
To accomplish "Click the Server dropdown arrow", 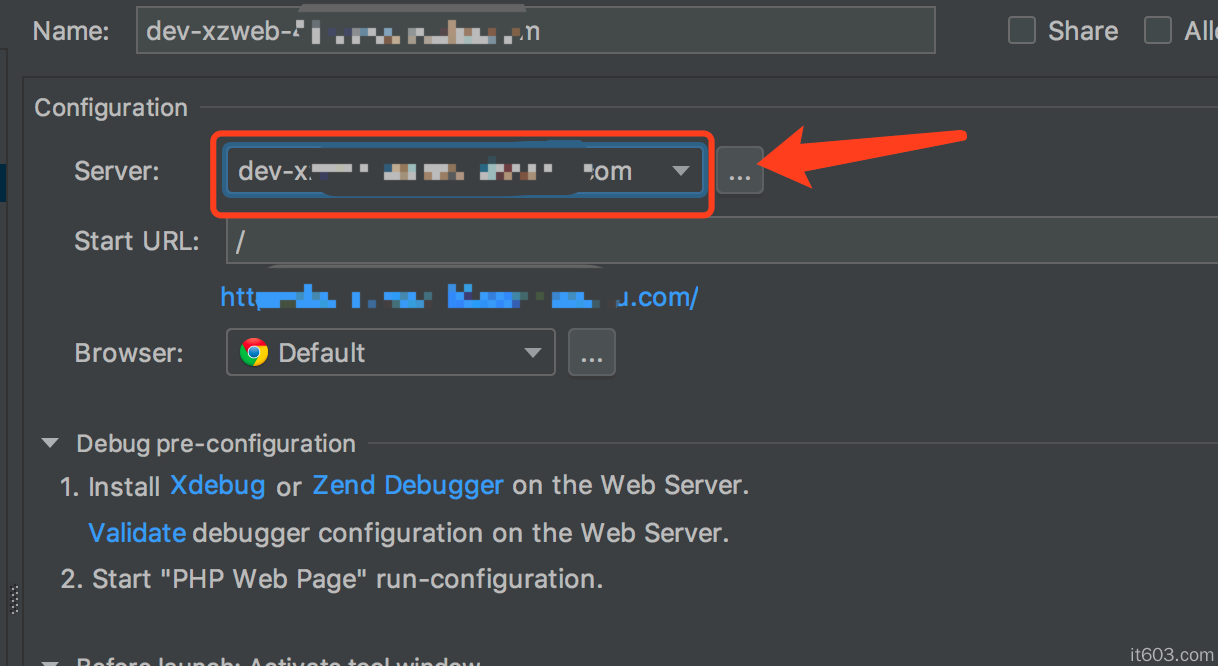I will point(681,171).
